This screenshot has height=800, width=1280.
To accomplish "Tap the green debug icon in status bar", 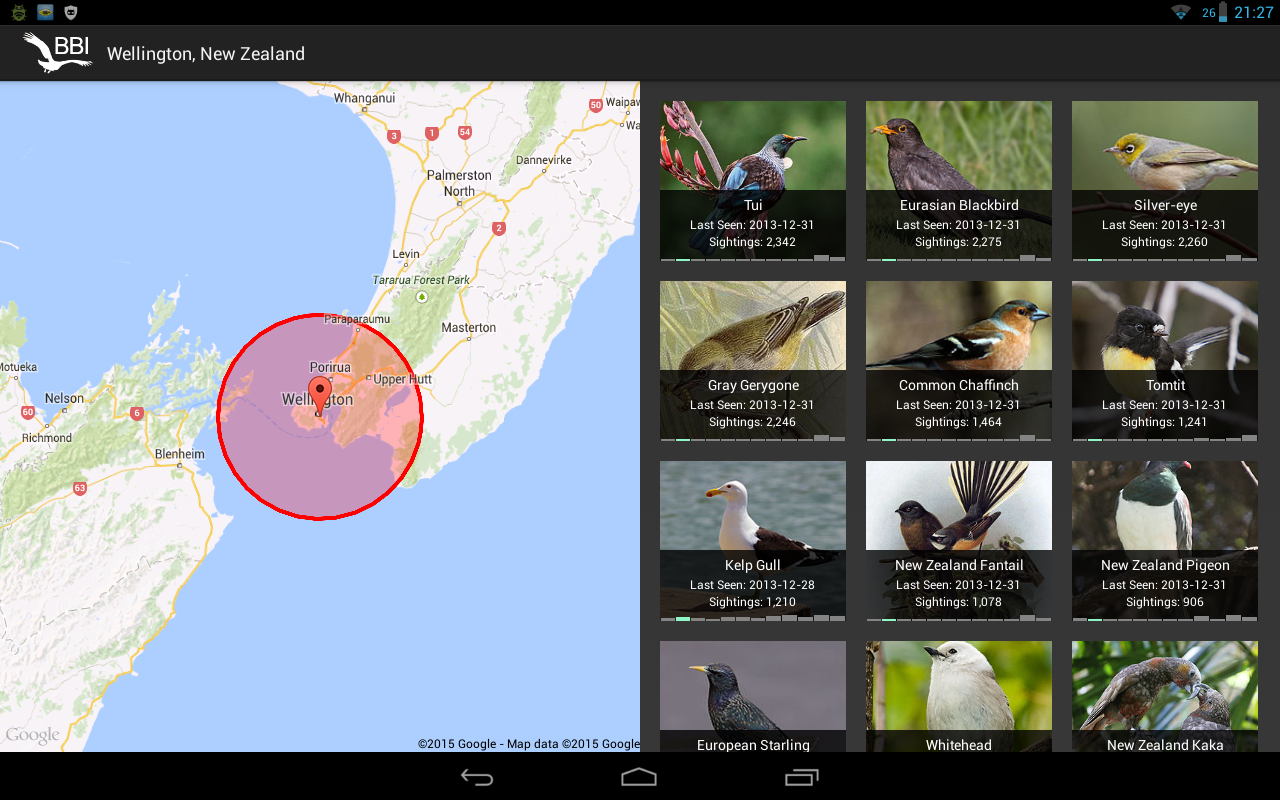I will pos(17,13).
